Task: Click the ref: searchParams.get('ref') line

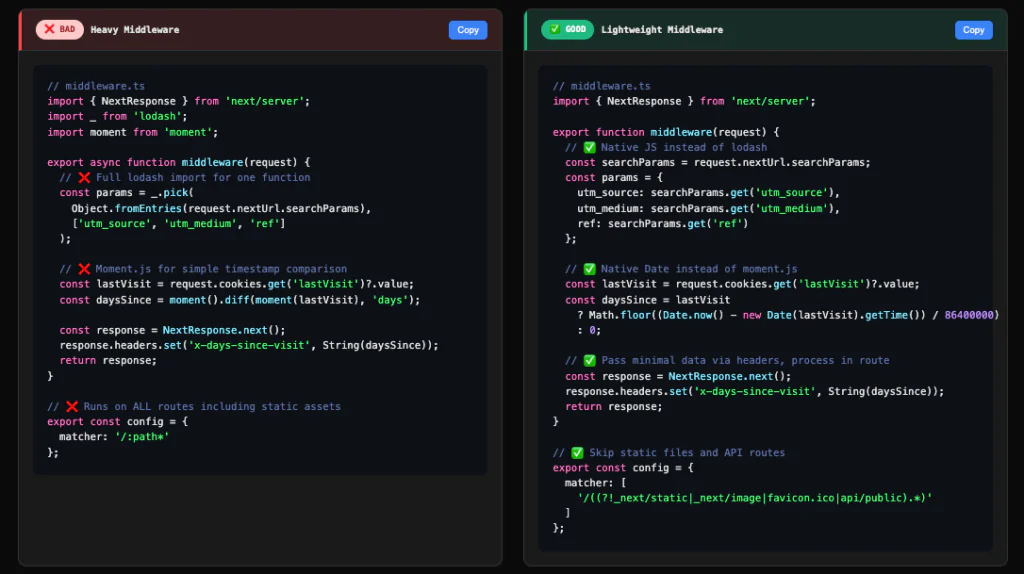Action: tap(662, 223)
